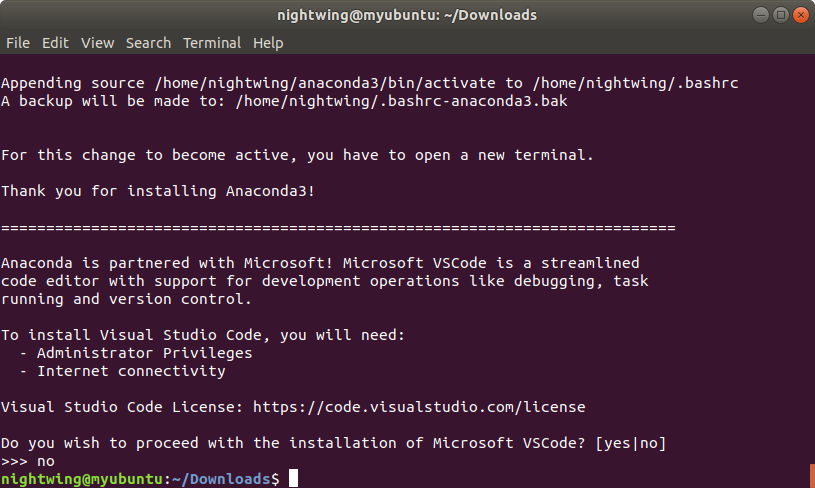Viewport: 815px width, 488px height.
Task: Open the Edit menu
Action: pyautogui.click(x=55, y=43)
